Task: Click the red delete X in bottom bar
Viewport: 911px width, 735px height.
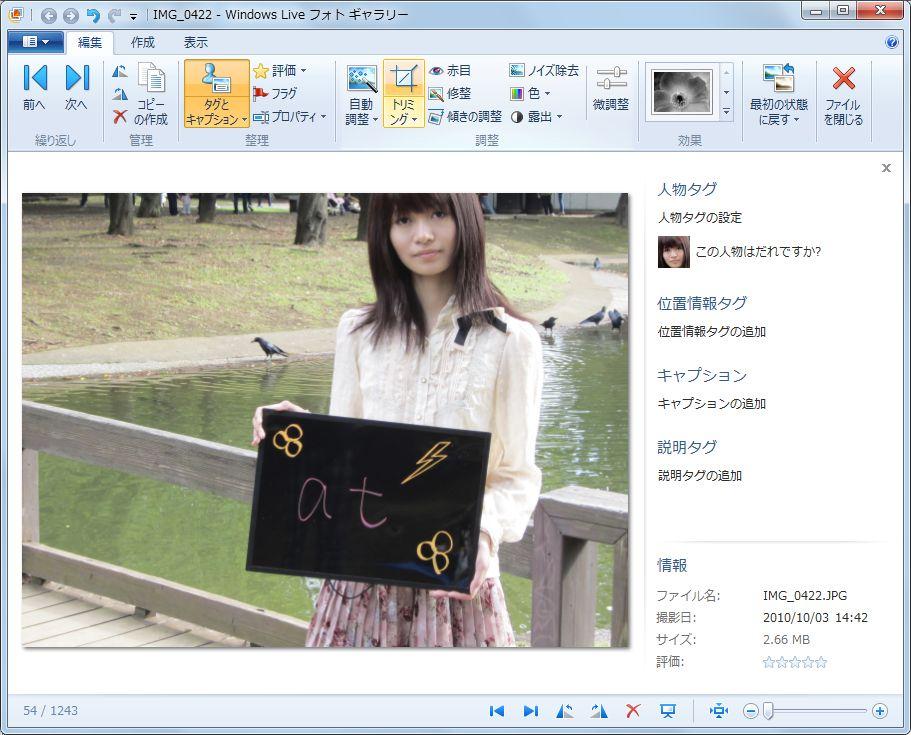Action: (633, 711)
